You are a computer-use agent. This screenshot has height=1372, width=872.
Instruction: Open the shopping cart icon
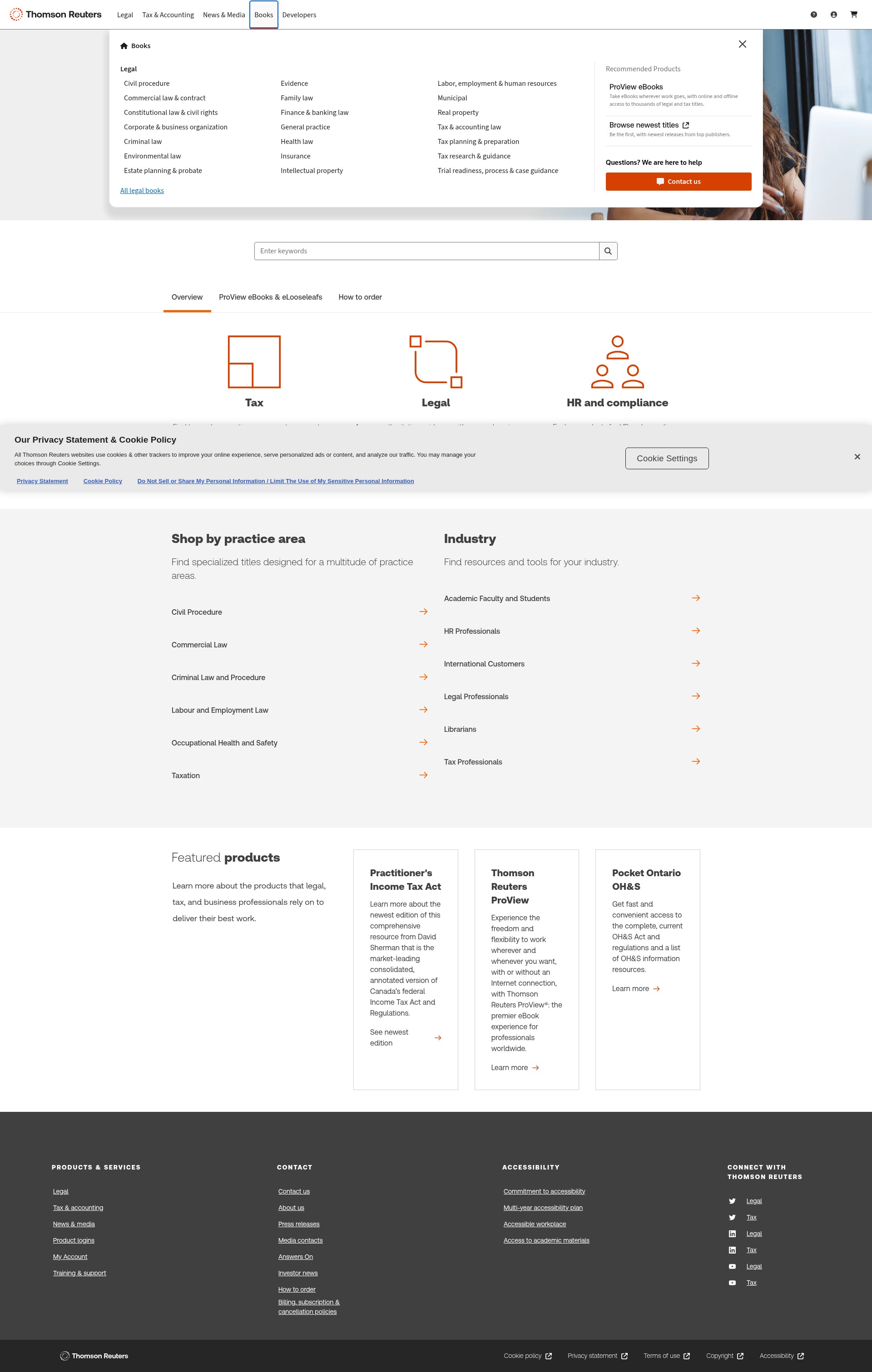click(x=853, y=15)
